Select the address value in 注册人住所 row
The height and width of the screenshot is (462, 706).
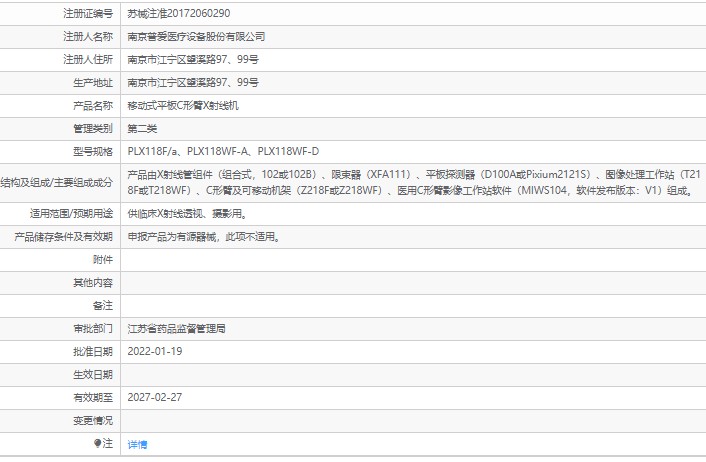tap(193, 59)
